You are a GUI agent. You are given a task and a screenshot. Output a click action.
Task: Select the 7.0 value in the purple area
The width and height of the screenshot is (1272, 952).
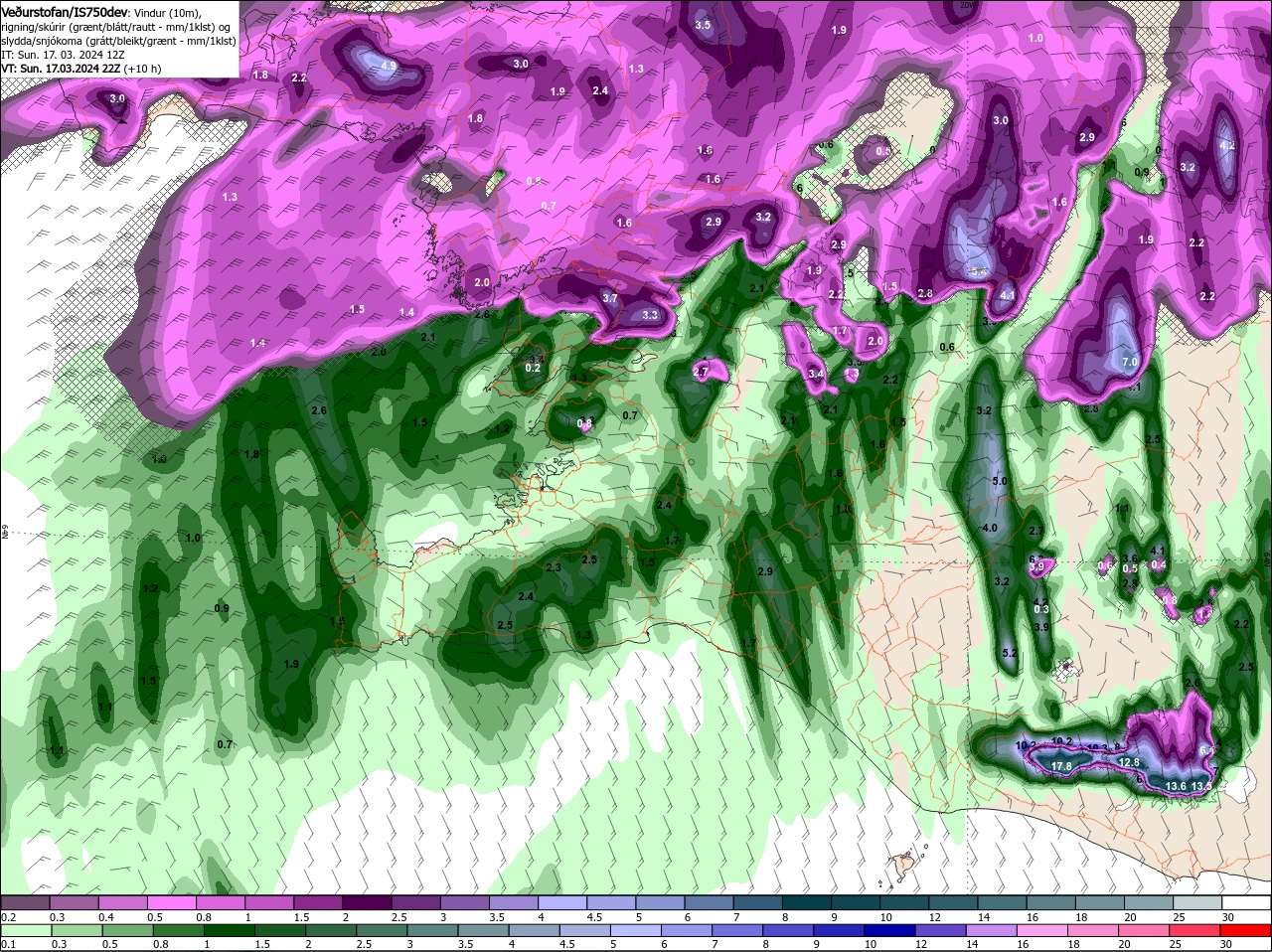pyautogui.click(x=1130, y=363)
